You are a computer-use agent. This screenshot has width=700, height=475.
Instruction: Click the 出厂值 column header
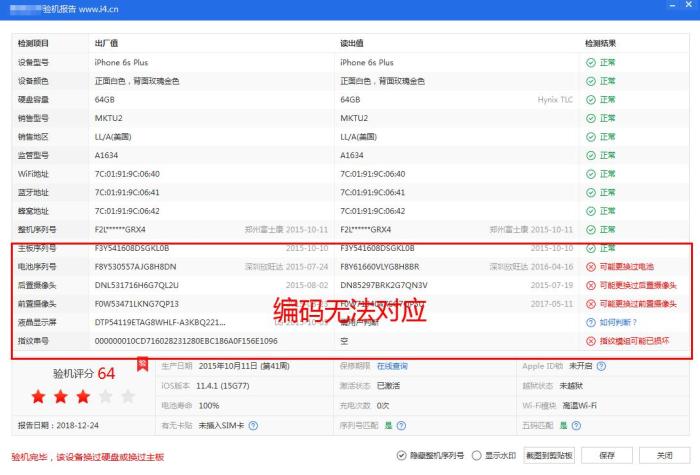(106, 43)
